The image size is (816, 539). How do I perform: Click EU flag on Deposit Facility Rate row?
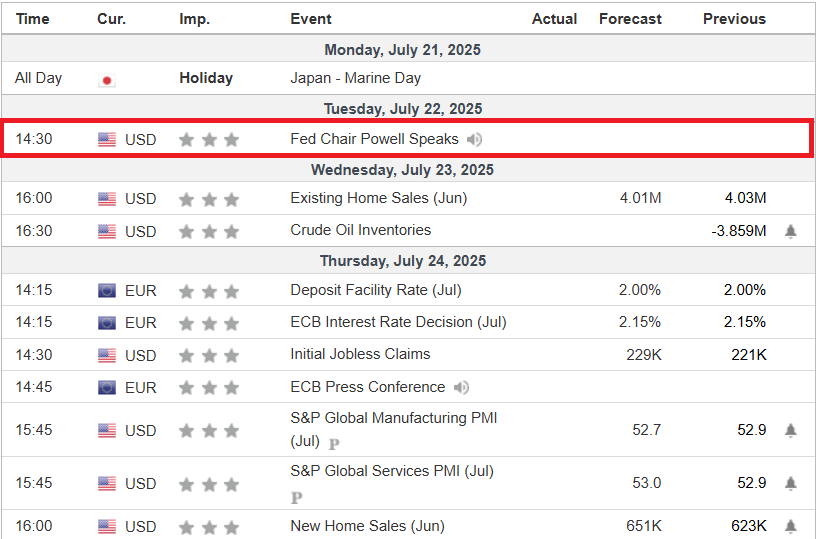point(107,290)
